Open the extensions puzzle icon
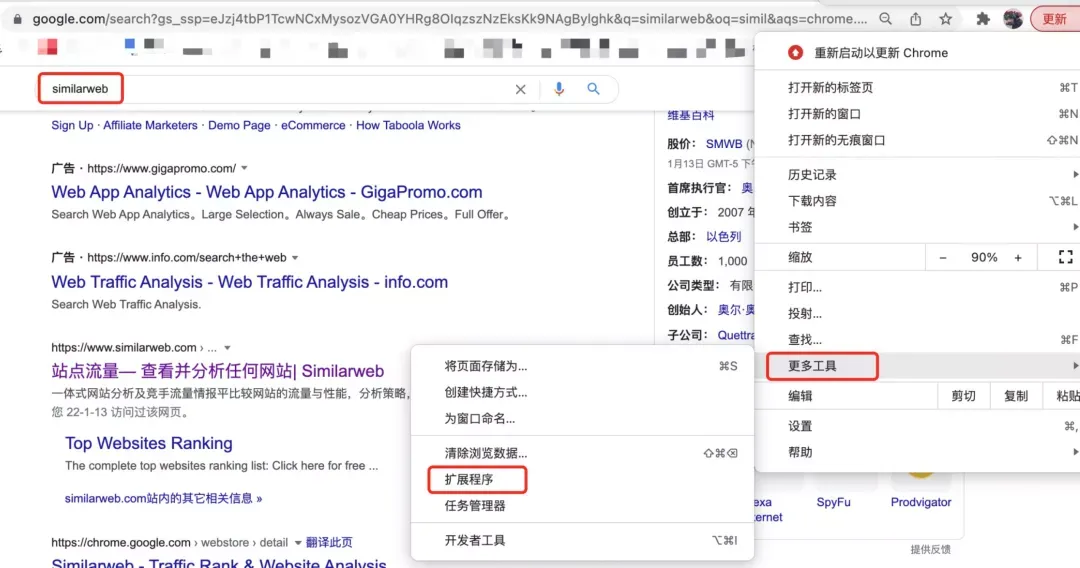Viewport: 1080px width, 568px height. pos(983,19)
